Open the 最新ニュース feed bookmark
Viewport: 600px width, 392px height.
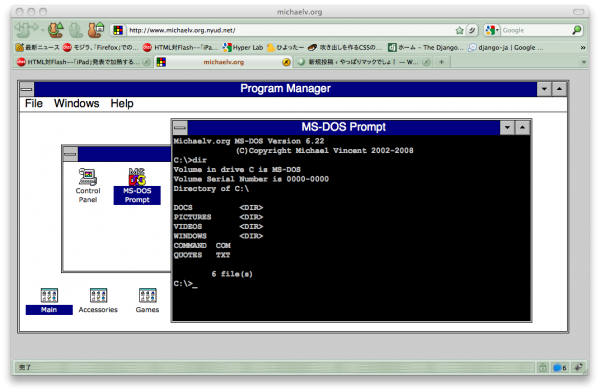[x=38, y=47]
